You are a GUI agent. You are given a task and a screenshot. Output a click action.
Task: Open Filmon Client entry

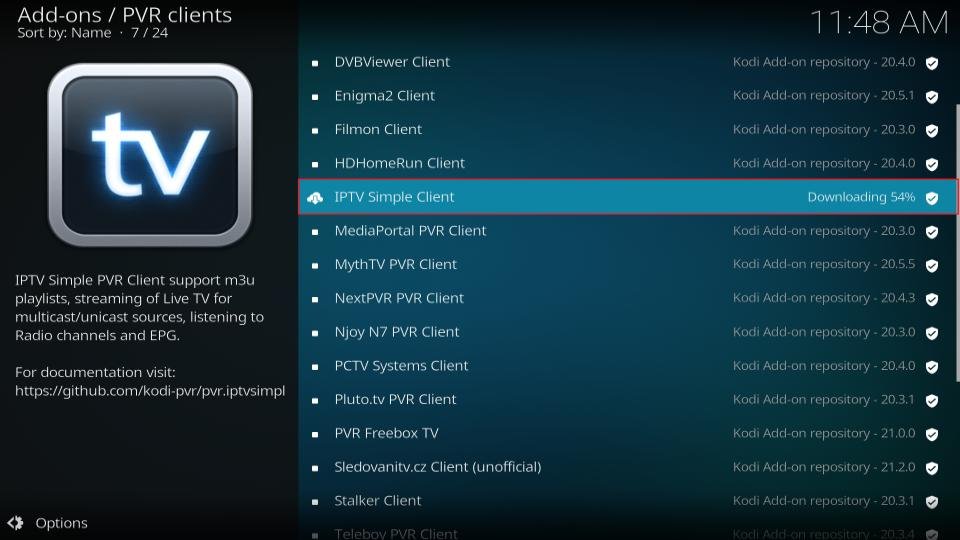click(627, 129)
